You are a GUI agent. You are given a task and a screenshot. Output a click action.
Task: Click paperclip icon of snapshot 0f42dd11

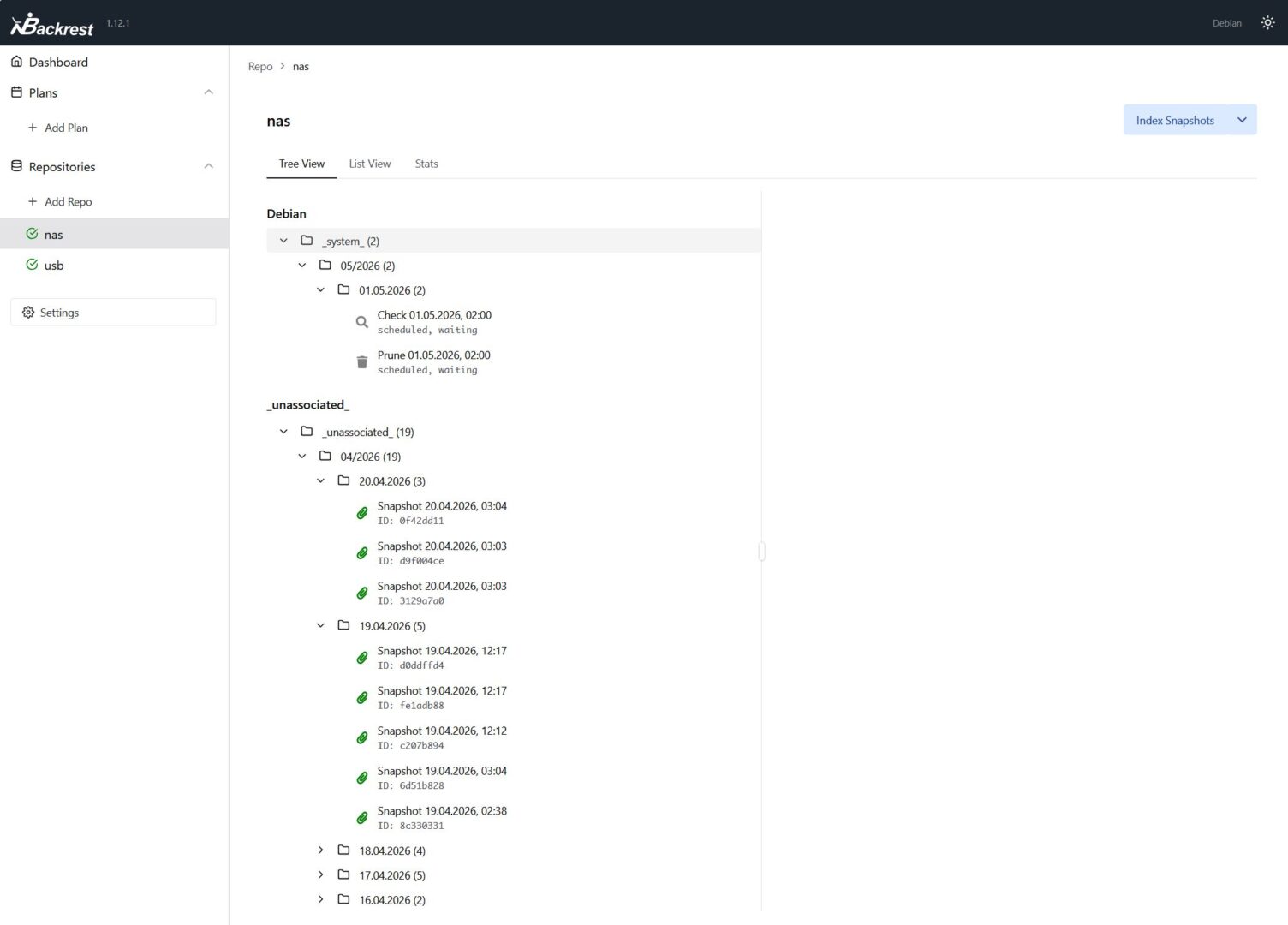coord(362,513)
